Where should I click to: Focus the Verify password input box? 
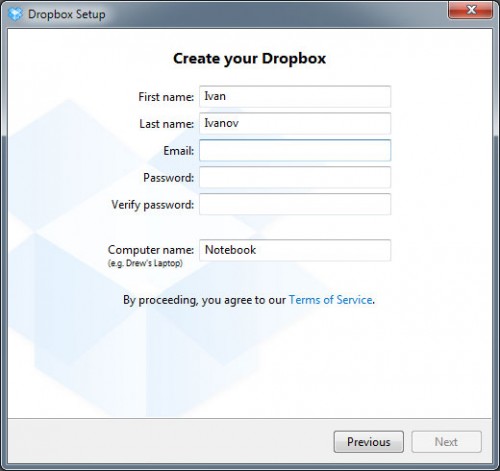pyautogui.click(x=295, y=204)
